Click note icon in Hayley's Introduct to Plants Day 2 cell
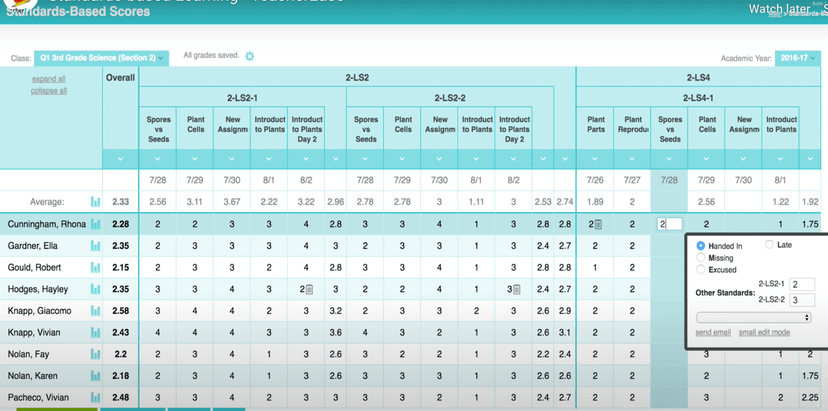 310,290
